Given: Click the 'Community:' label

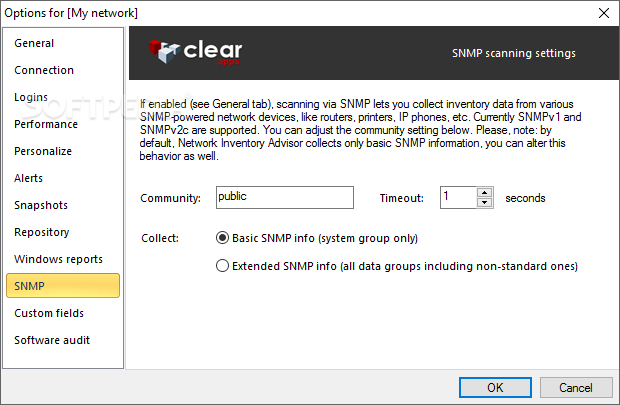Looking at the screenshot, I should pyautogui.click(x=170, y=198).
